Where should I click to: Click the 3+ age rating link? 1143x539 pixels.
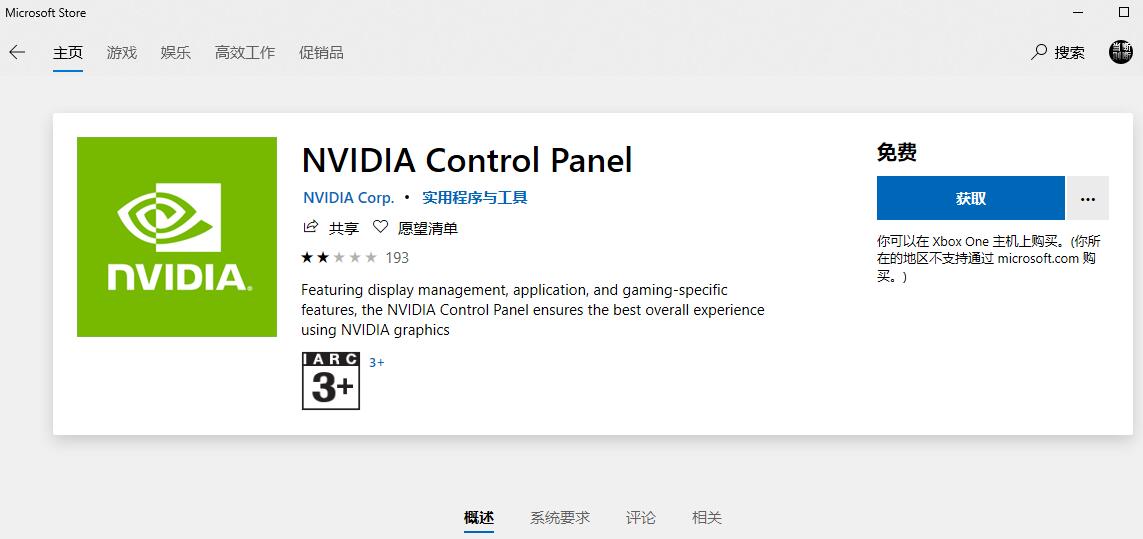click(x=377, y=362)
